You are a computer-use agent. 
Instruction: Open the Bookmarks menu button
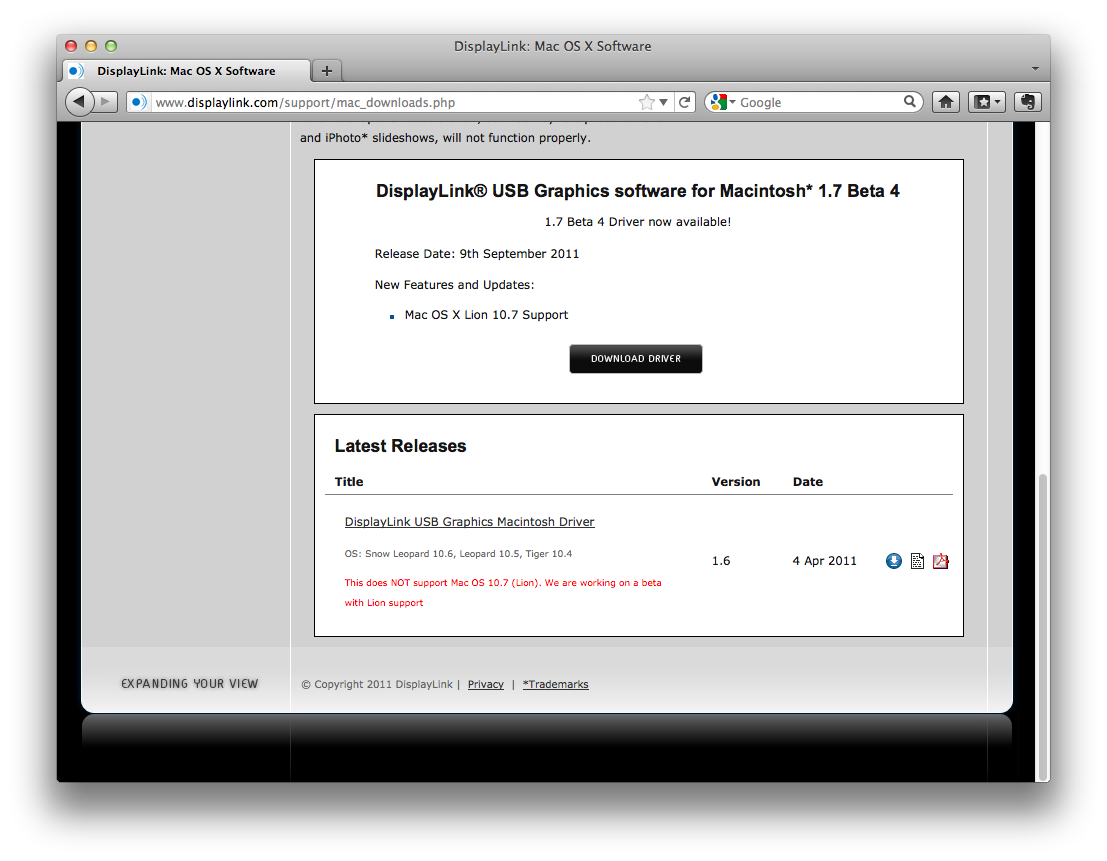[x=986, y=102]
